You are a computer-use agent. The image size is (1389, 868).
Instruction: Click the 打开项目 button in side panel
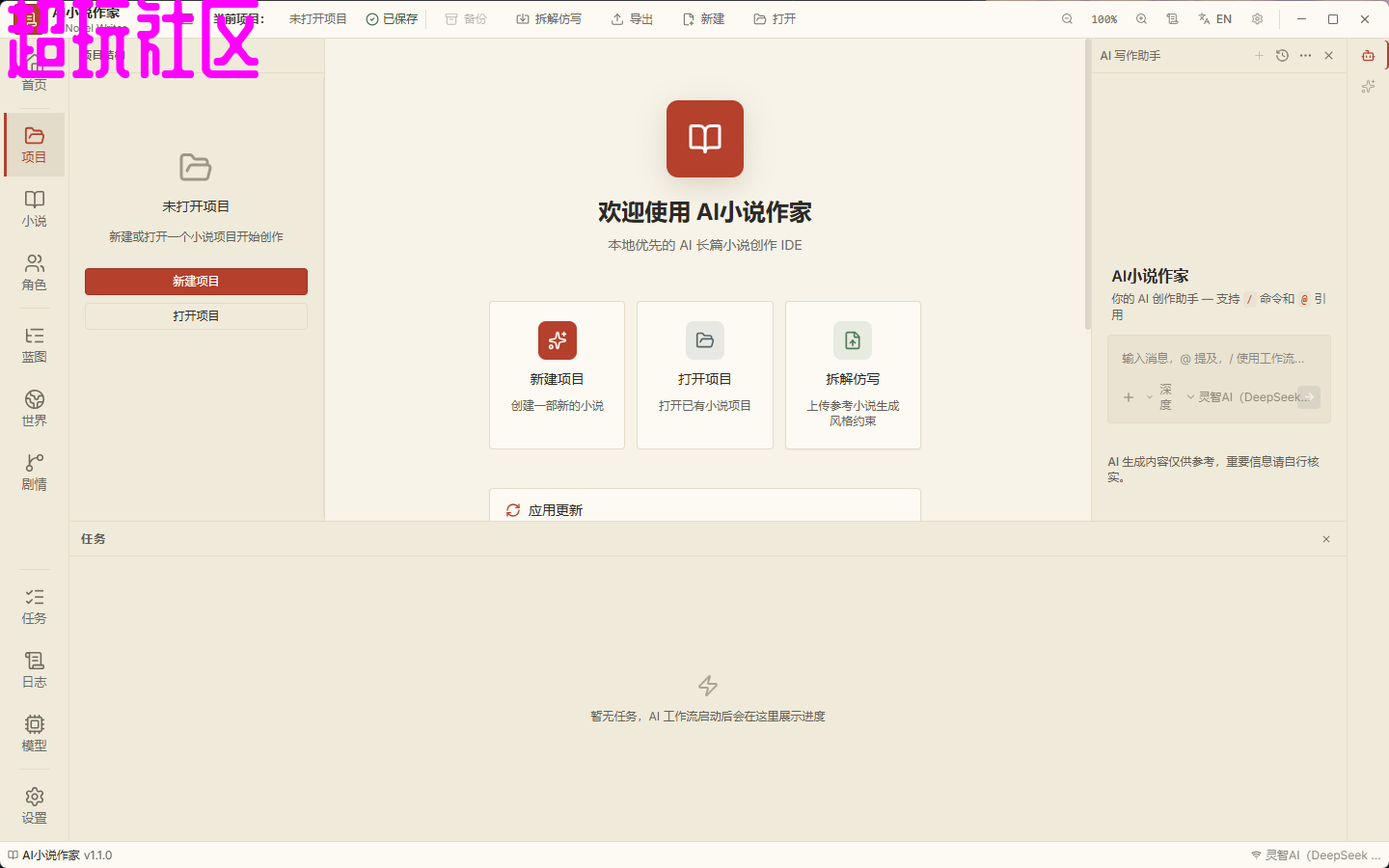click(196, 316)
